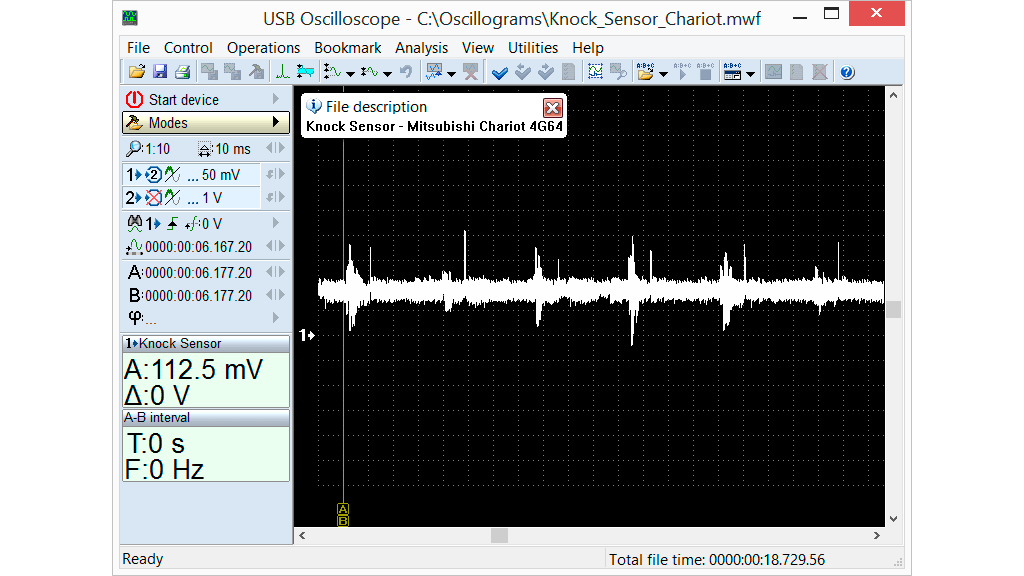This screenshot has height=576, width=1024.
Task: Open the Bookmark menu
Action: pyautogui.click(x=347, y=48)
